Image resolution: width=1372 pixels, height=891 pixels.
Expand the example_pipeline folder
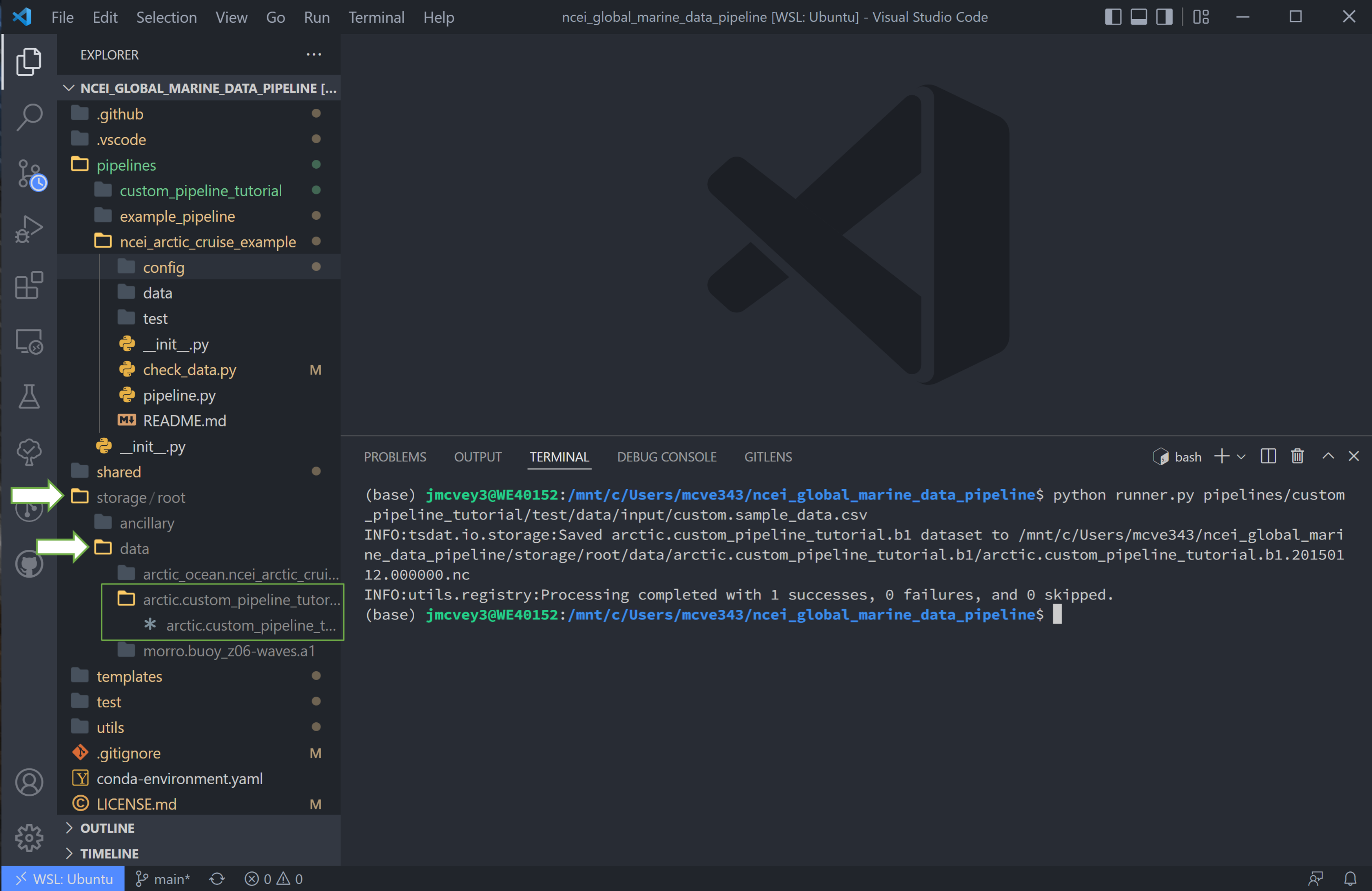click(199, 216)
